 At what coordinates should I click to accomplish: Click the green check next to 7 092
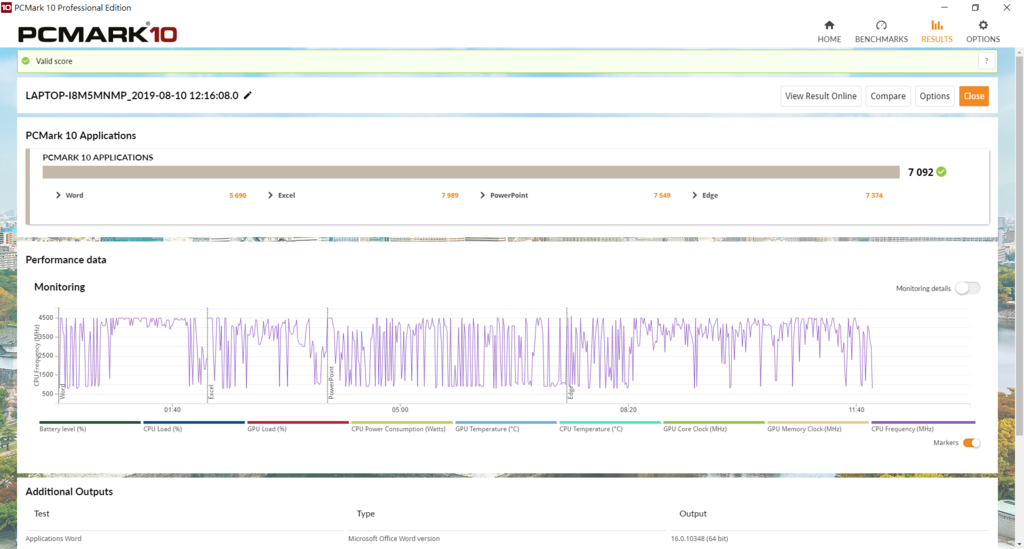point(941,172)
